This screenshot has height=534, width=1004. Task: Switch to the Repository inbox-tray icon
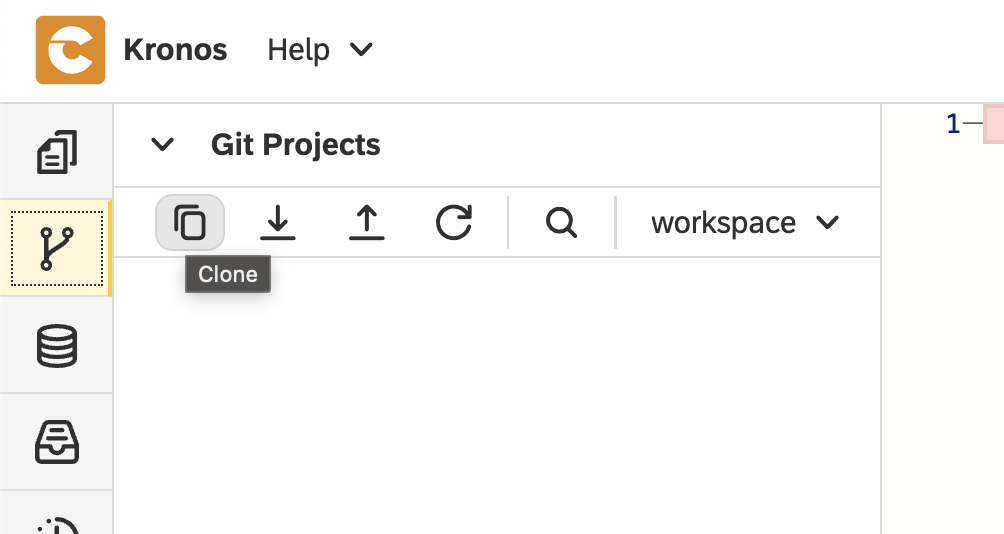[x=57, y=442]
